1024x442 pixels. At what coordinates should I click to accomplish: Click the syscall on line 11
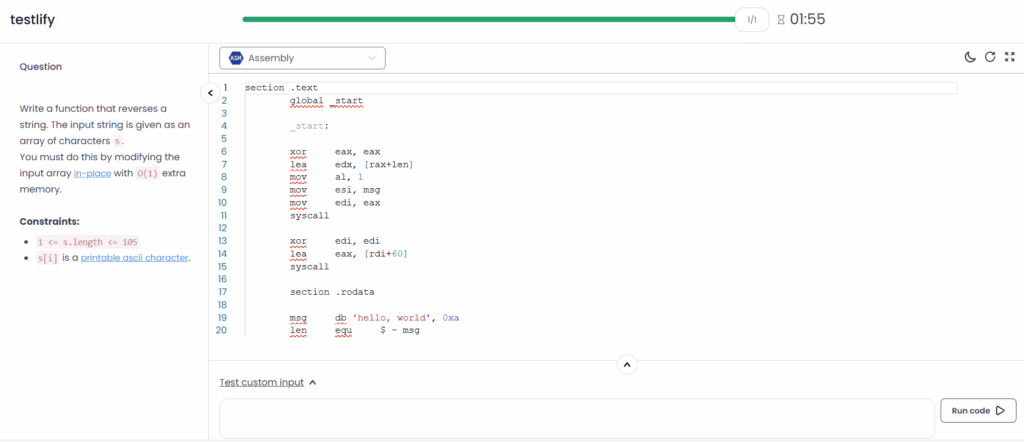310,215
